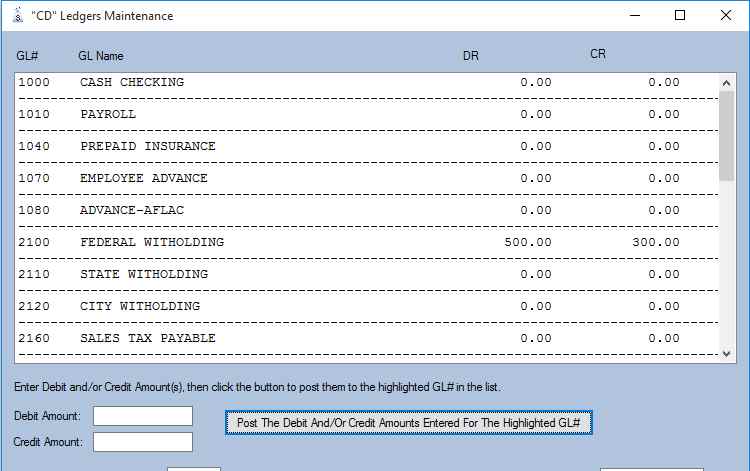Click the GL number 1000
Image resolution: width=750 pixels, height=471 pixels.
[x=34, y=82]
